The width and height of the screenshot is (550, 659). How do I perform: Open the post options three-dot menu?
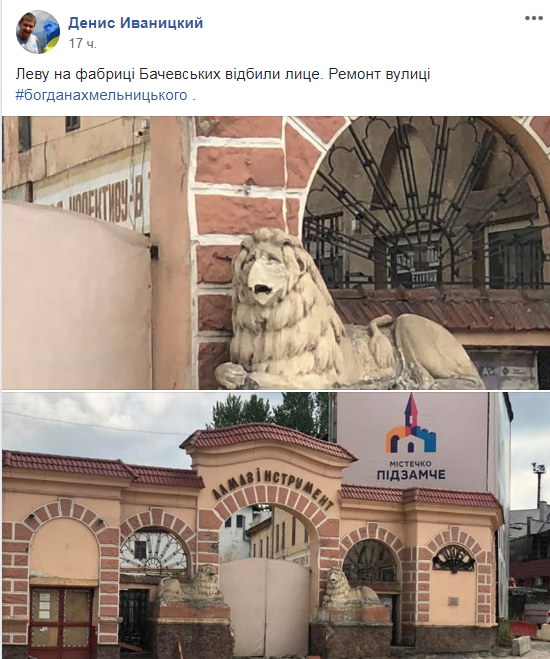[533, 18]
